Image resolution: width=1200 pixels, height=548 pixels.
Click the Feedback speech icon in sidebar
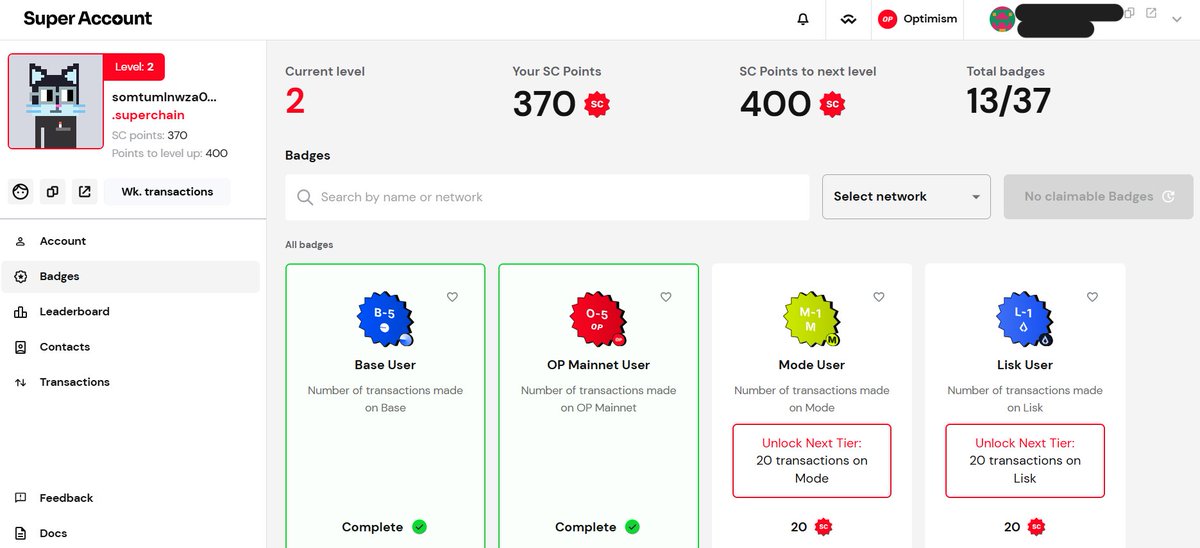click(x=20, y=498)
